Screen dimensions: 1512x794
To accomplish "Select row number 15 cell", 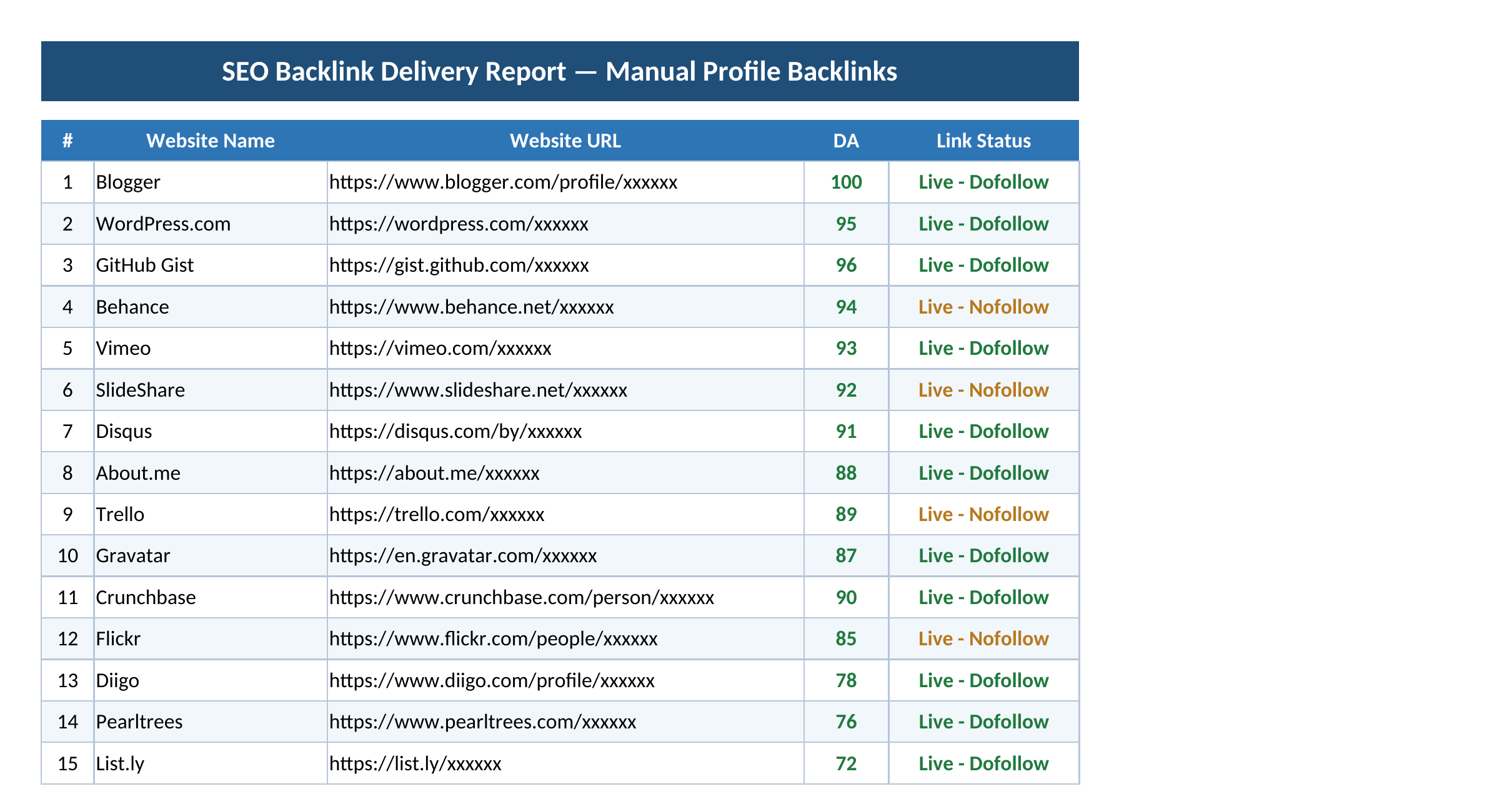I will [x=67, y=763].
